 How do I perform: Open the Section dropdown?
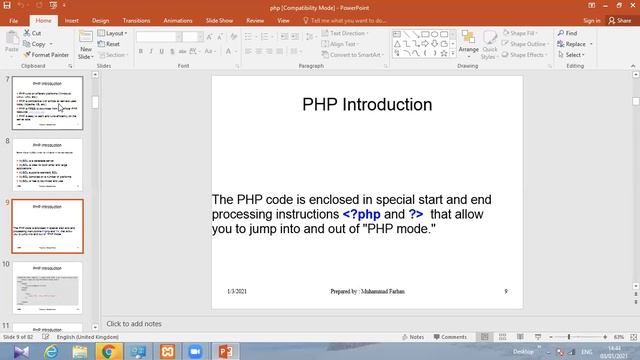[x=113, y=55]
